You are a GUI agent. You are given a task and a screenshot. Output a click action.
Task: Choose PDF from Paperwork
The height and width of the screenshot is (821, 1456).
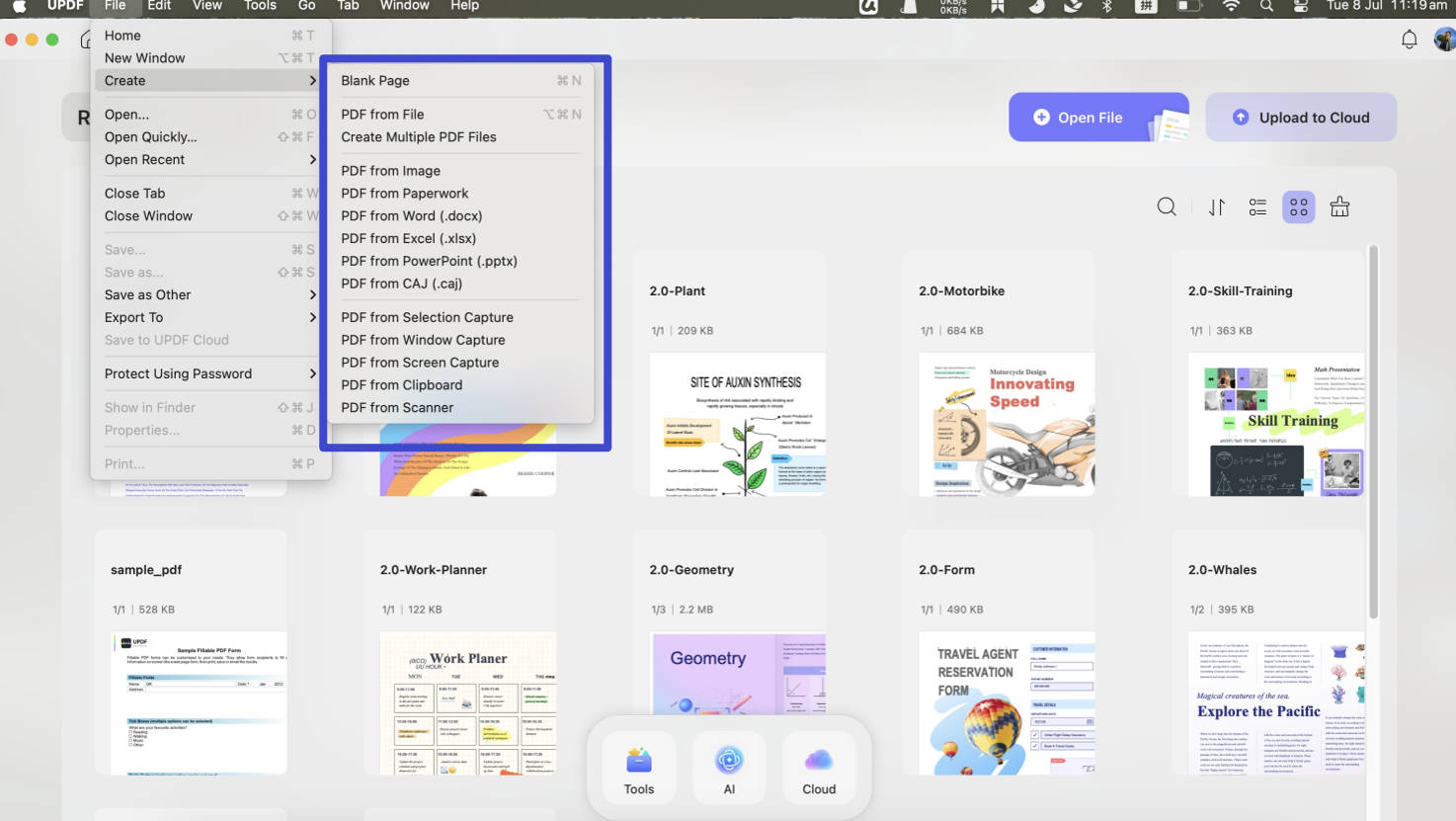tap(460, 194)
